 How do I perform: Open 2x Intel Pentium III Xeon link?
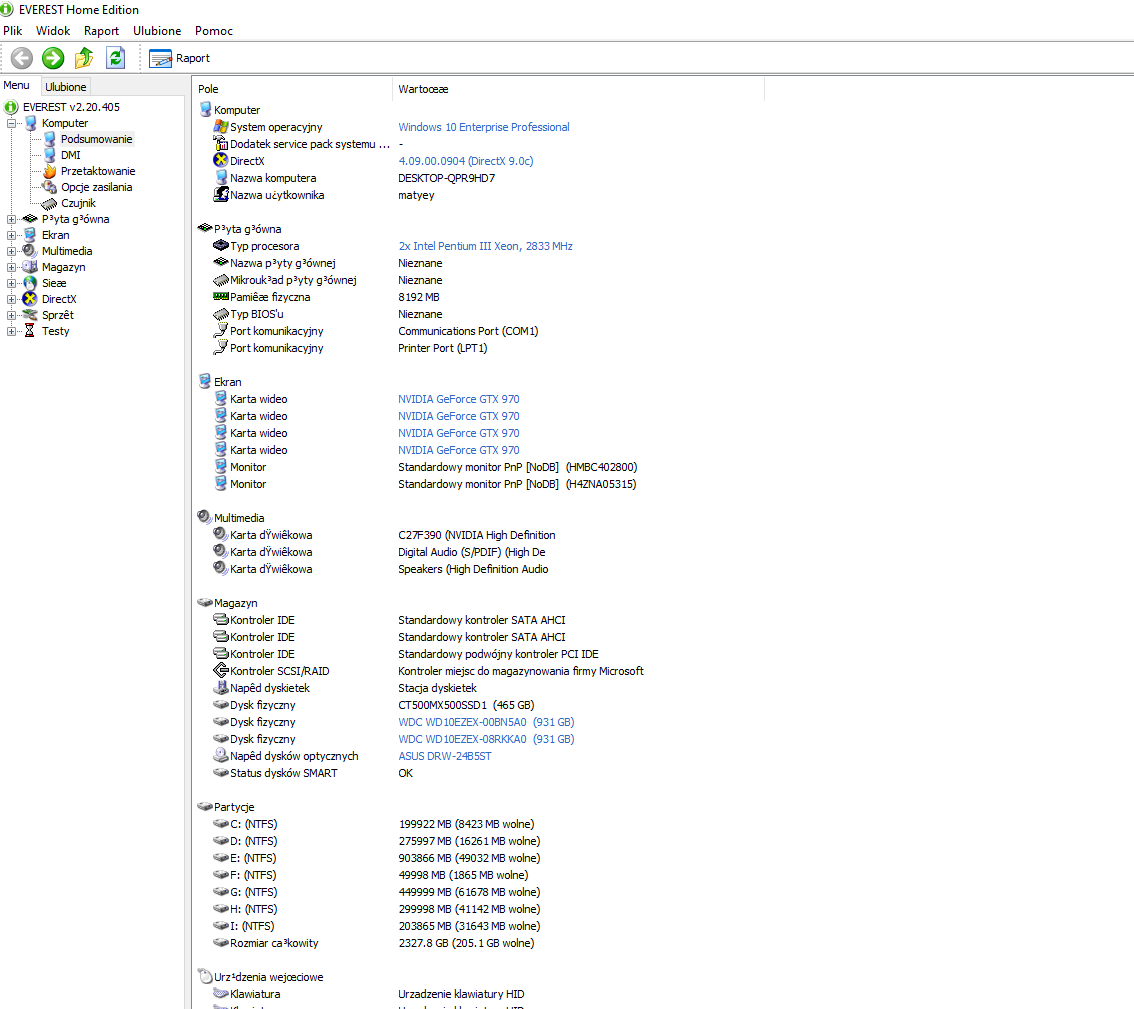(485, 246)
